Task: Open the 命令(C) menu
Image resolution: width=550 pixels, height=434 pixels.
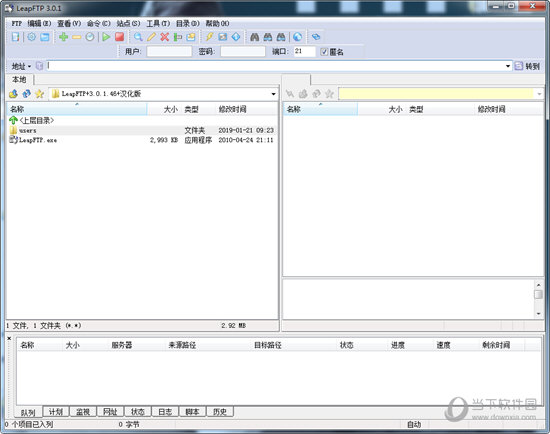Action: coord(99,23)
